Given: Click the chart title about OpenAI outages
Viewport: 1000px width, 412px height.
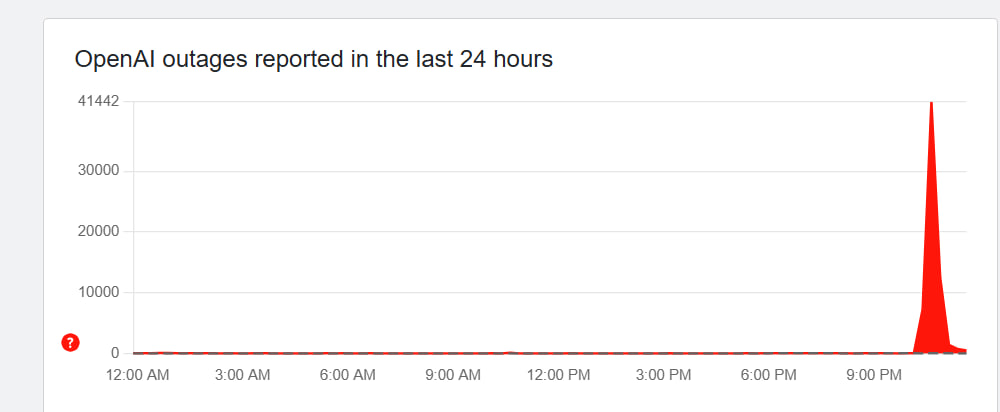Looking at the screenshot, I should click(314, 60).
